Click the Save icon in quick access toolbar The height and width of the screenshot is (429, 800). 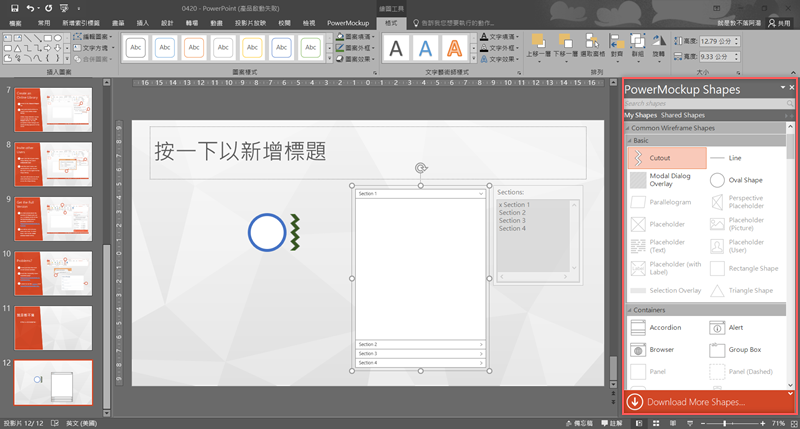click(x=16, y=6)
